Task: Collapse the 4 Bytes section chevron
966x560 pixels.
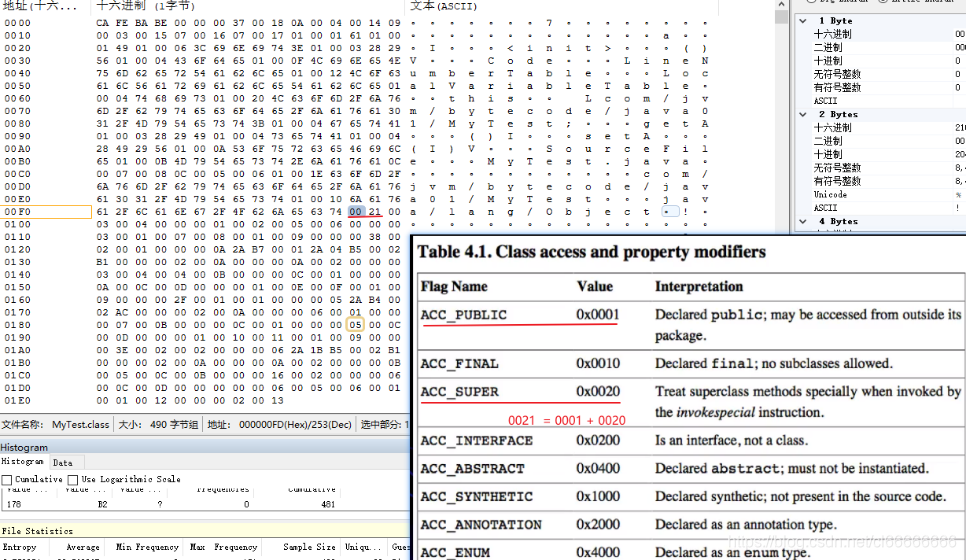Action: click(803, 221)
